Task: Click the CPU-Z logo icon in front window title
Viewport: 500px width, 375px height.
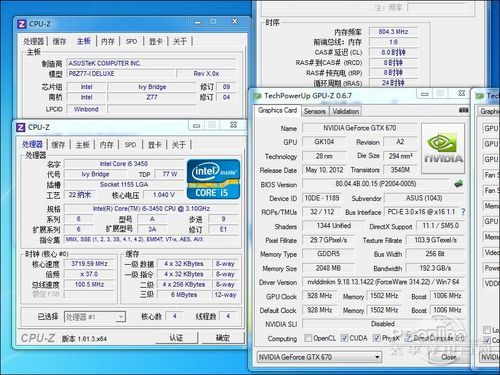Action: click(x=21, y=127)
